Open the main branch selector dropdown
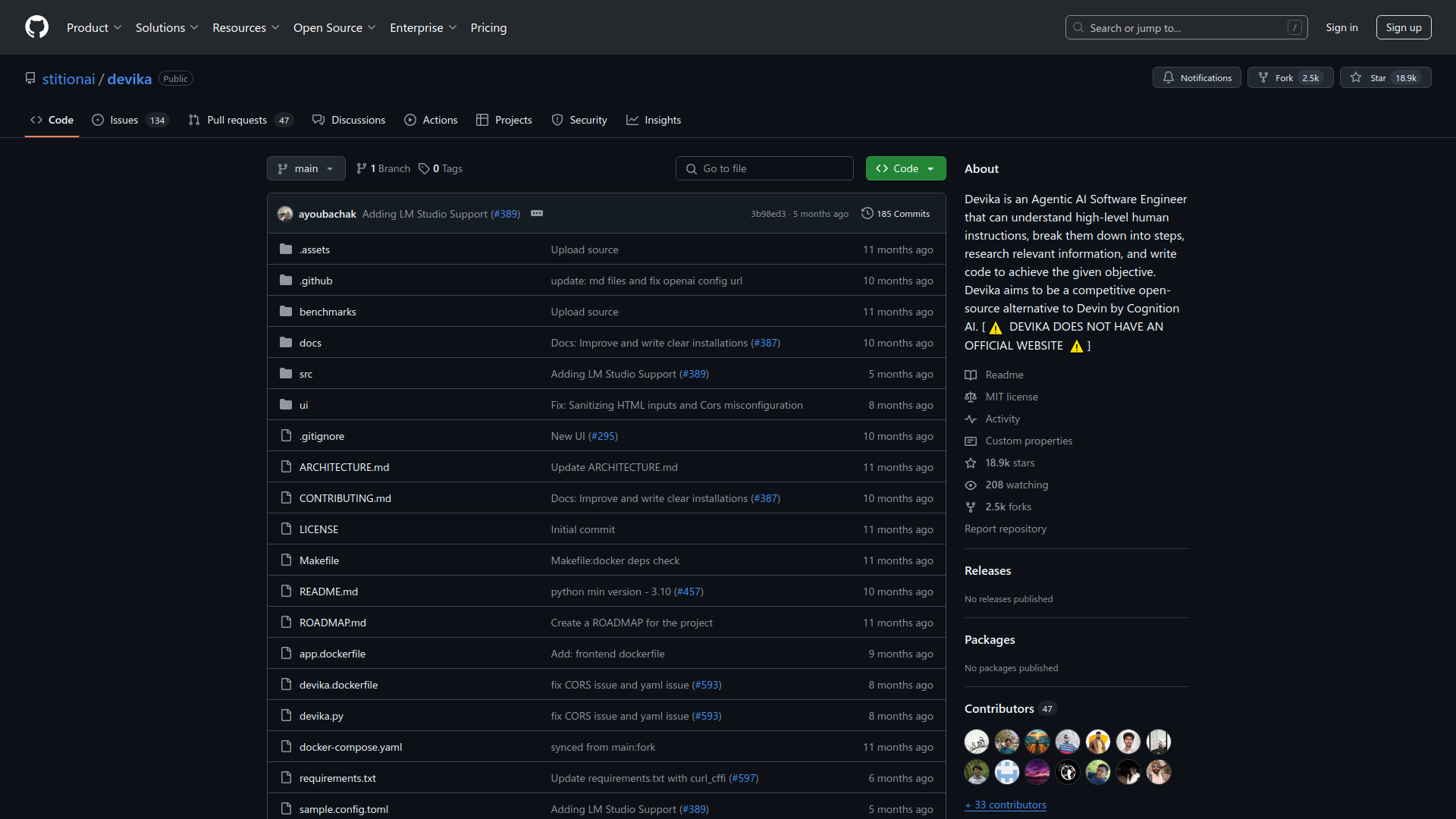Screen dimensions: 1456x819 306,168
